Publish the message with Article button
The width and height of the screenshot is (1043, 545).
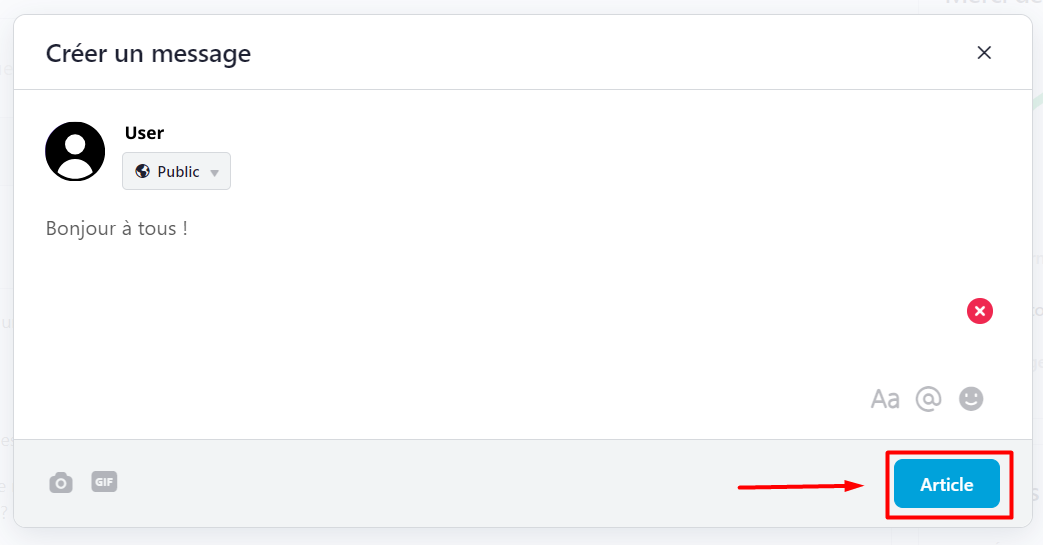[946, 484]
